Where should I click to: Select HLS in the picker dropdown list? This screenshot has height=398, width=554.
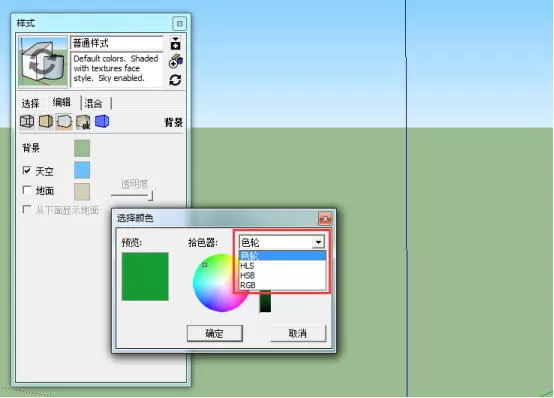[282, 265]
